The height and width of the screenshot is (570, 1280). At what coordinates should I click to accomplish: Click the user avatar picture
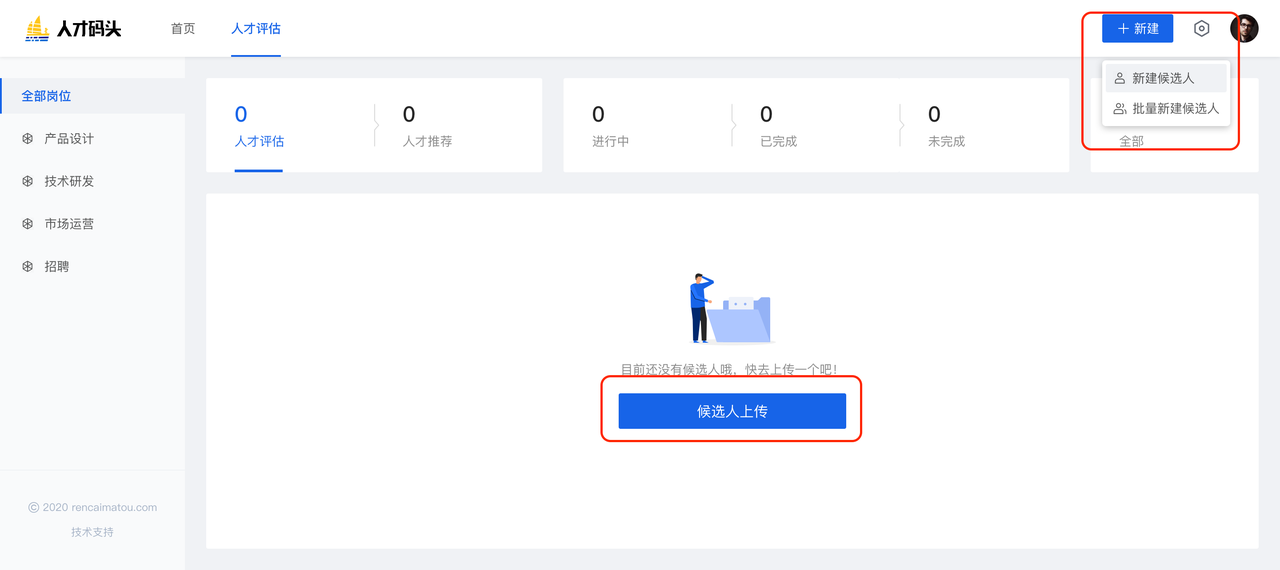(x=1244, y=29)
